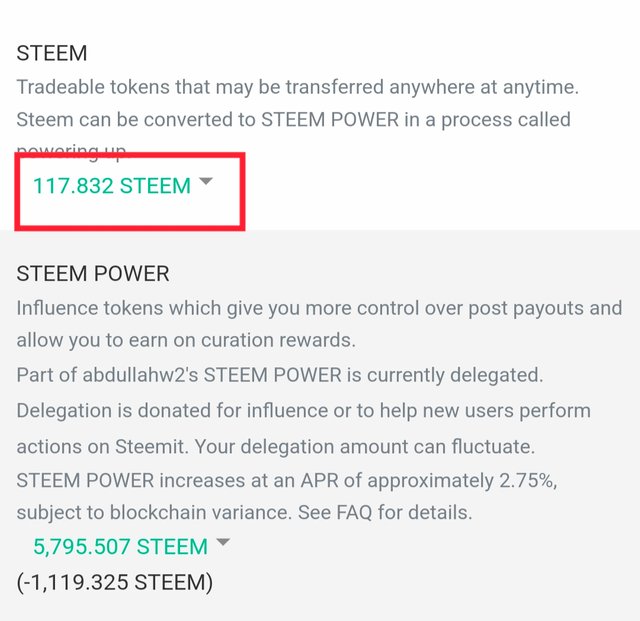Click the "Influence tokens" description line
This screenshot has width=640, height=621.
(x=318, y=308)
